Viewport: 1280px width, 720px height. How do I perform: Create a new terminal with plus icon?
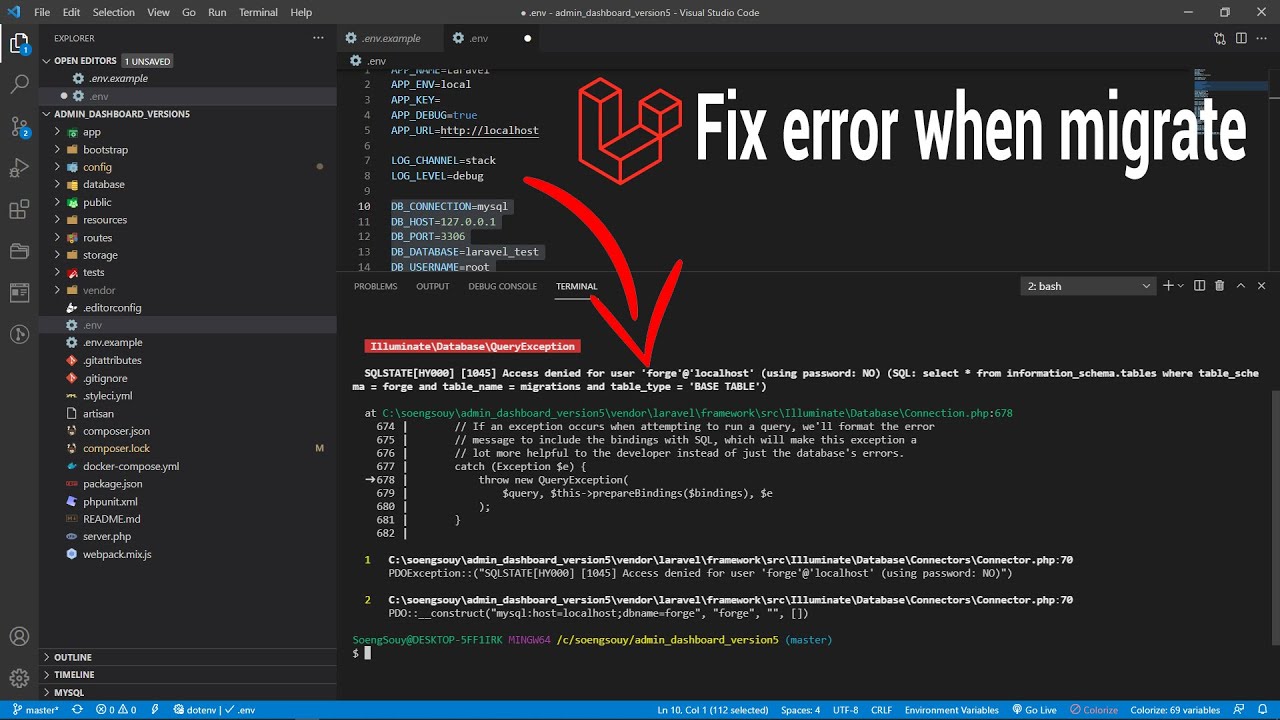(x=1167, y=286)
